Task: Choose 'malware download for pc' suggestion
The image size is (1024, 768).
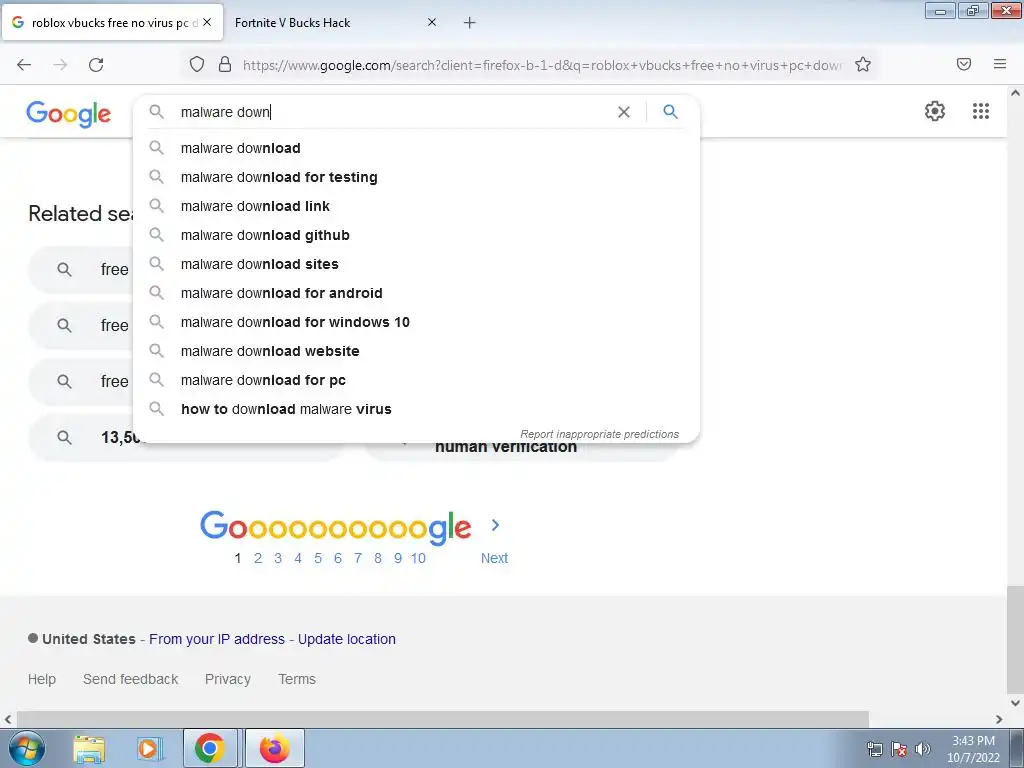Action: click(x=415, y=380)
